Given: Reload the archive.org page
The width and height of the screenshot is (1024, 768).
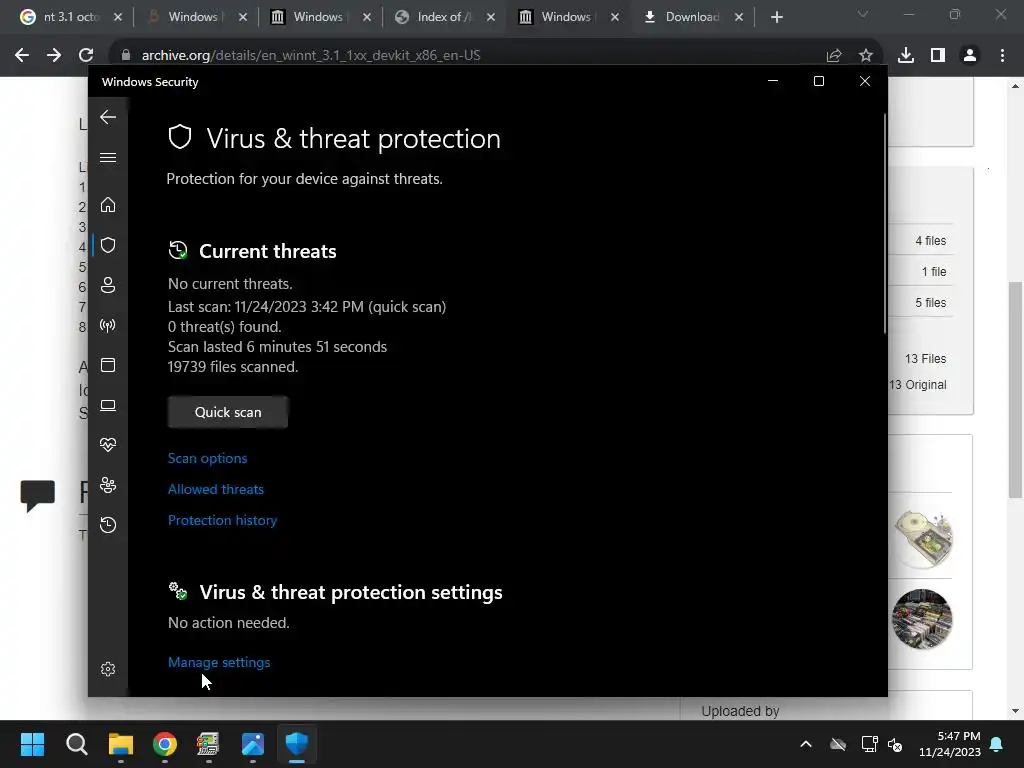Looking at the screenshot, I should 86,56.
